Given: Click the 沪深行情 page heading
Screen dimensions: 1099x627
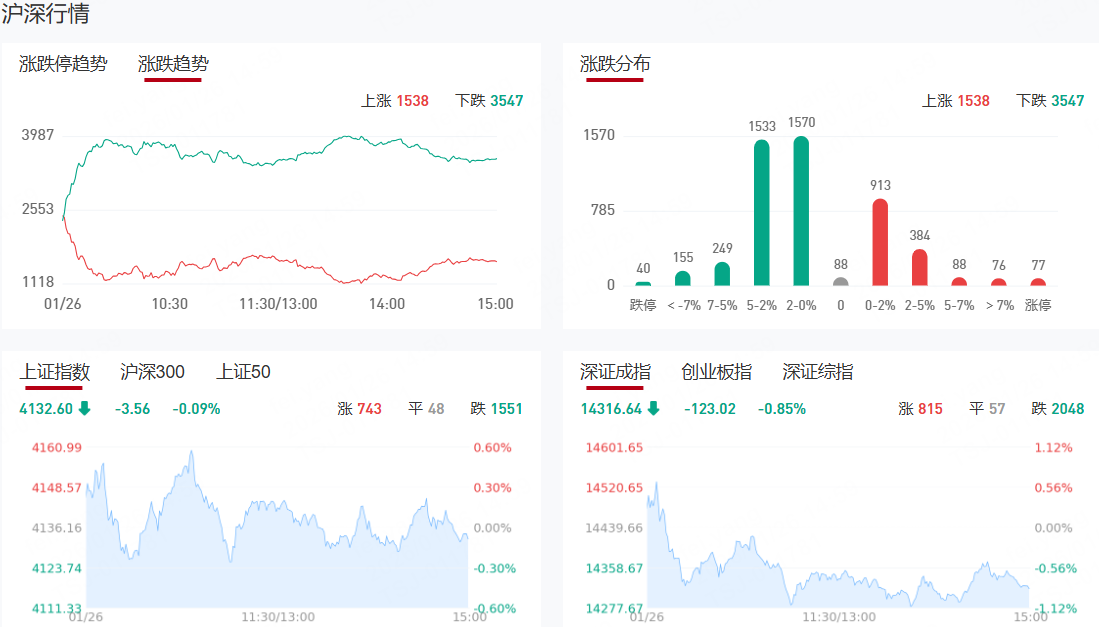Looking at the screenshot, I should pyautogui.click(x=46, y=13).
